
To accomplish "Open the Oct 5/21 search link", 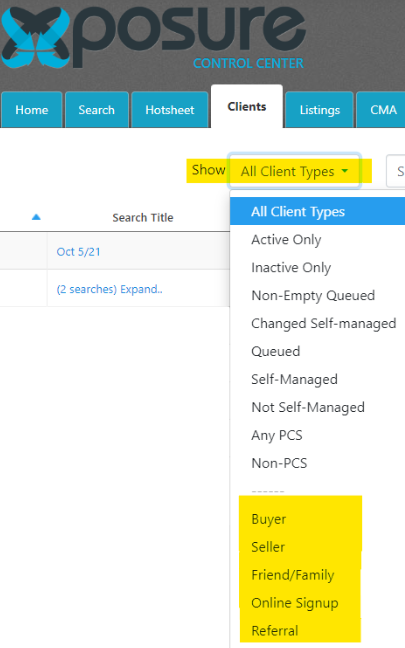I will point(79,252).
